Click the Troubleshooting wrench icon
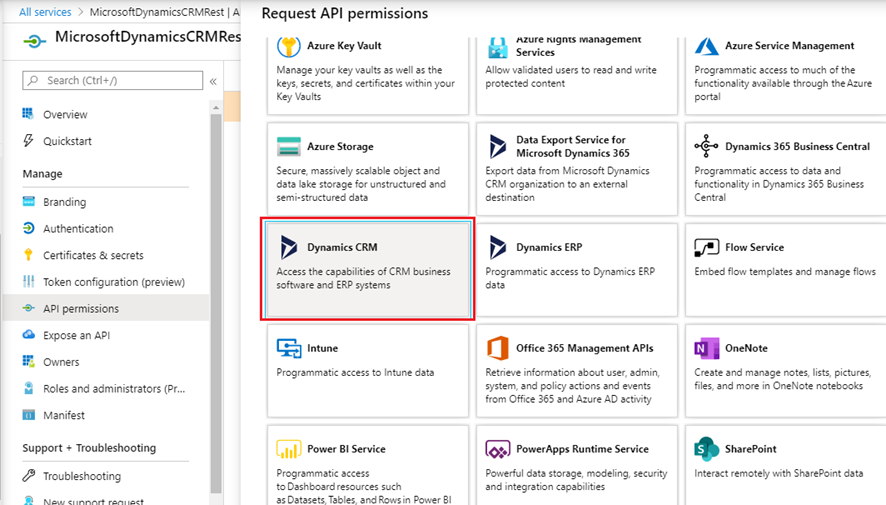 [x=28, y=475]
